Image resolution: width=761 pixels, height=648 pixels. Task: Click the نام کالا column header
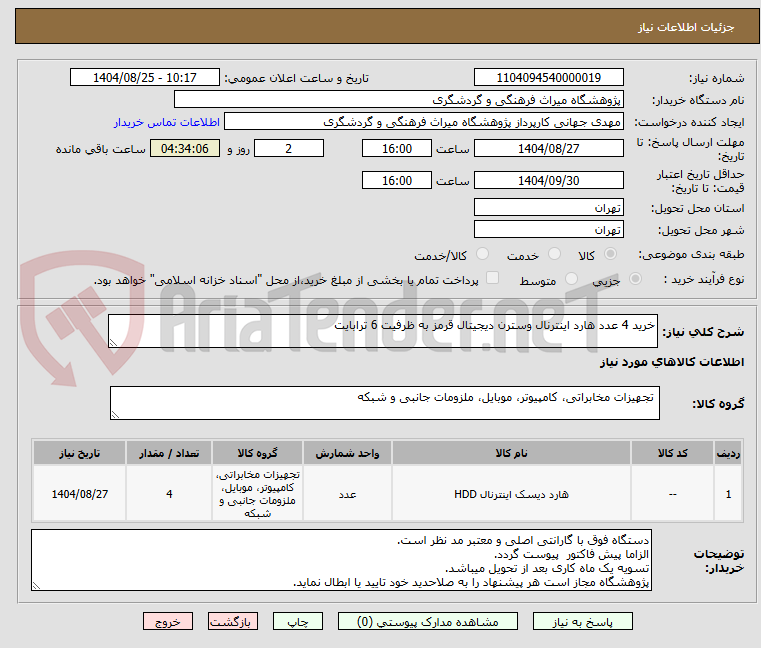511,453
